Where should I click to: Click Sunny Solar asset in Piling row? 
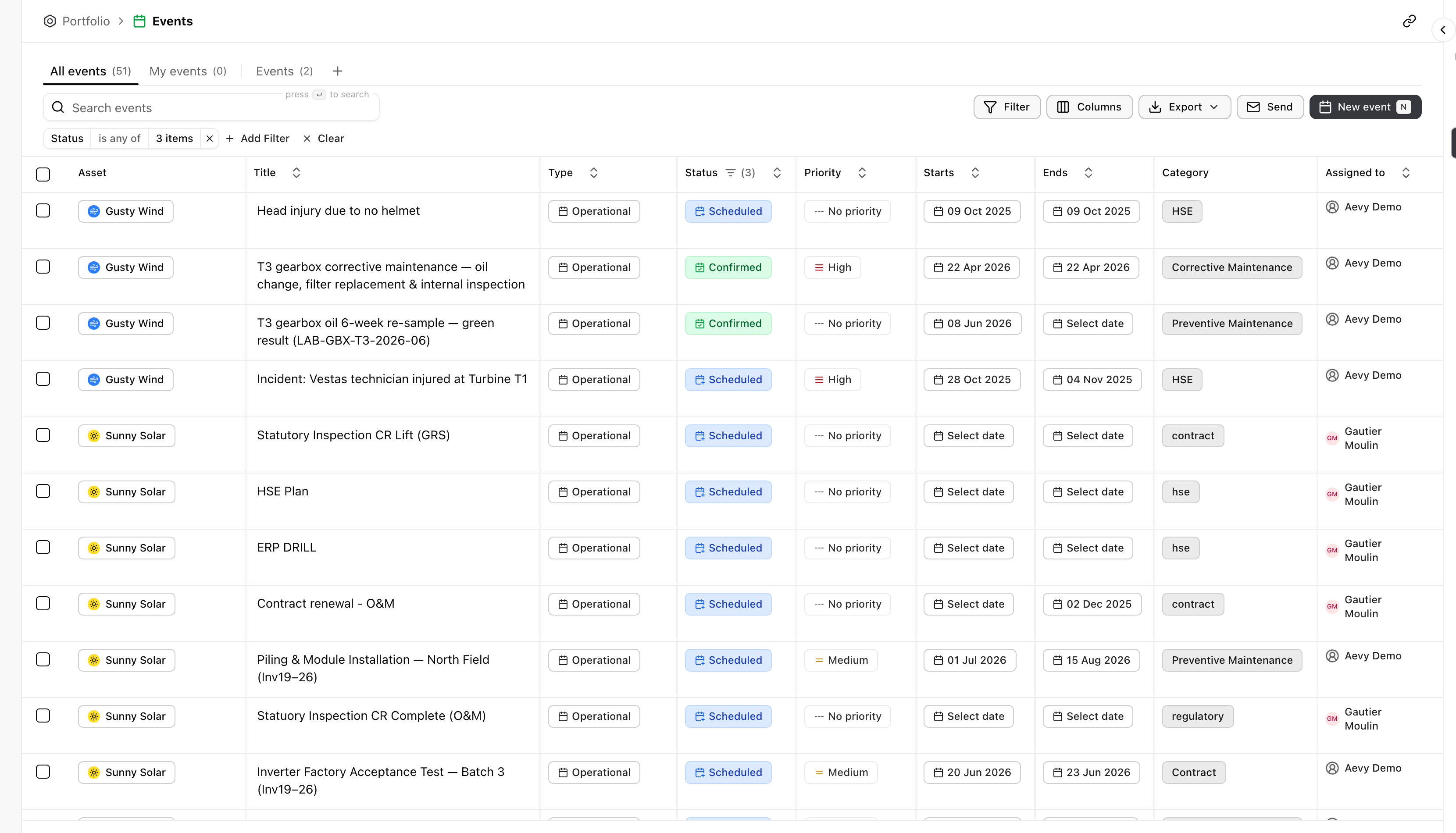126,660
